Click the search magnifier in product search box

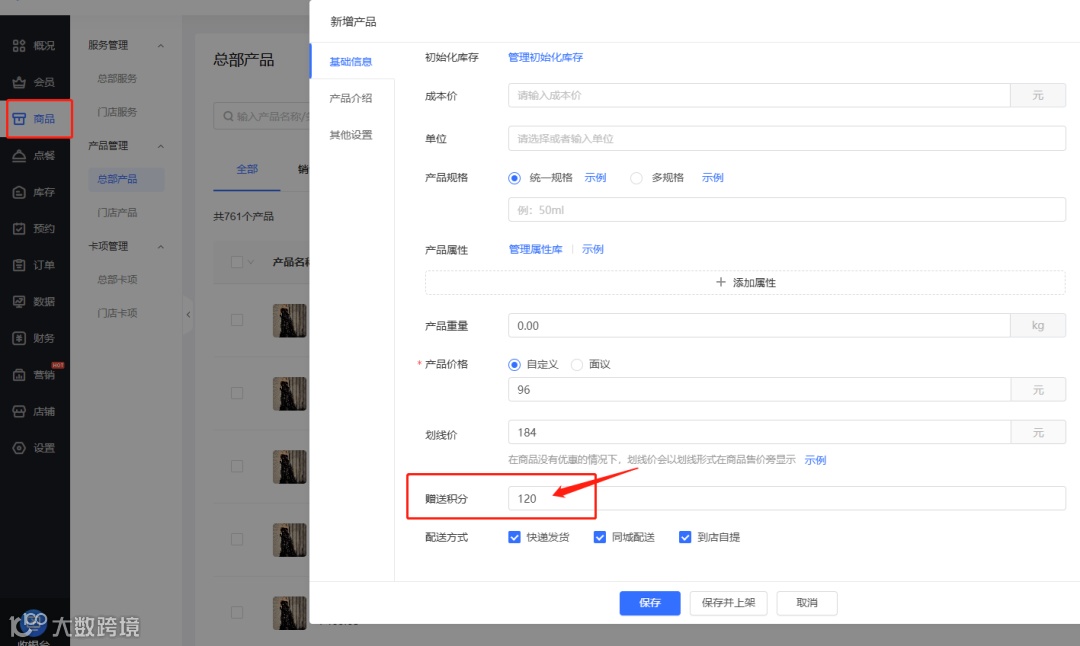click(228, 116)
